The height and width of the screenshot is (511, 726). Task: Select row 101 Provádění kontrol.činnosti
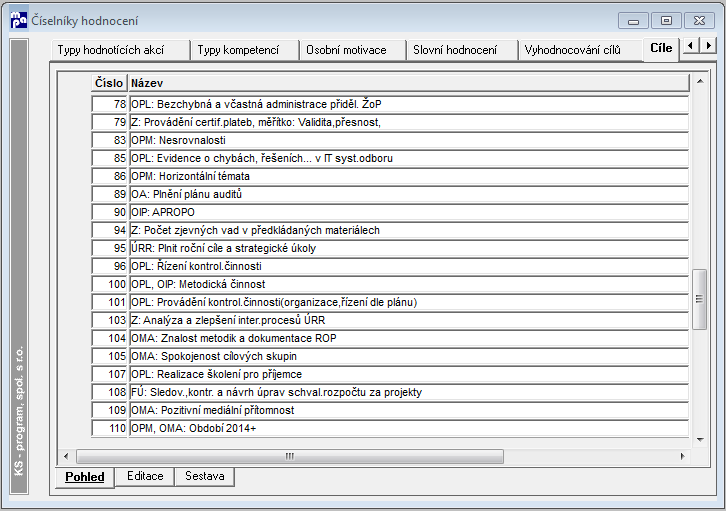tap(390, 302)
